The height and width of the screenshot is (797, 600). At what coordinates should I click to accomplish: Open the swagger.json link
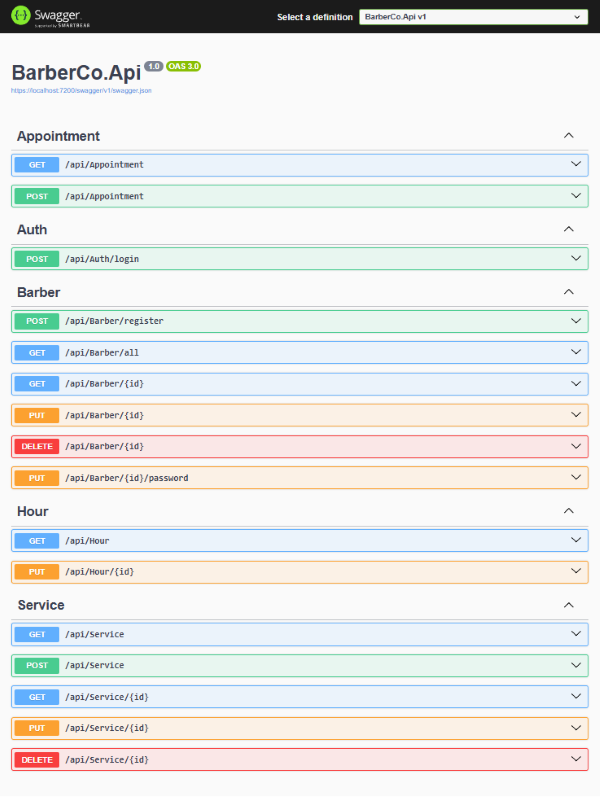coord(81,90)
